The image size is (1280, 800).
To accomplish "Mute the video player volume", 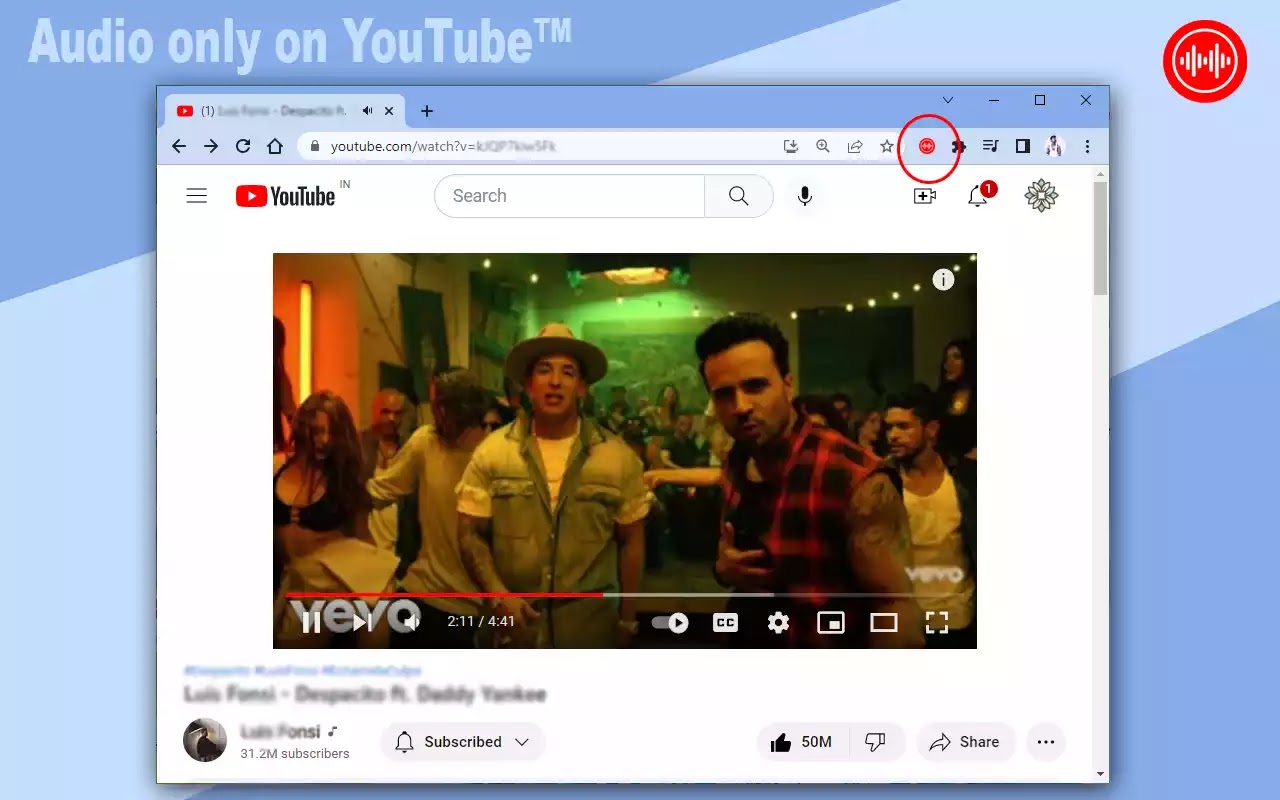I will 411,622.
